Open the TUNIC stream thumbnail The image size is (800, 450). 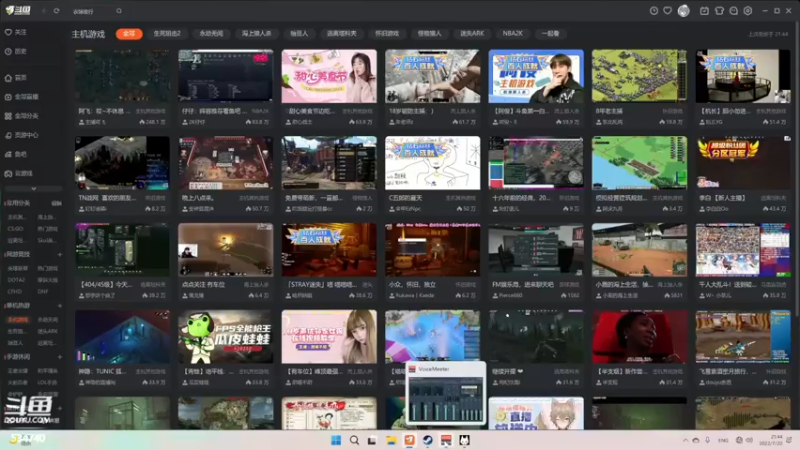point(122,337)
